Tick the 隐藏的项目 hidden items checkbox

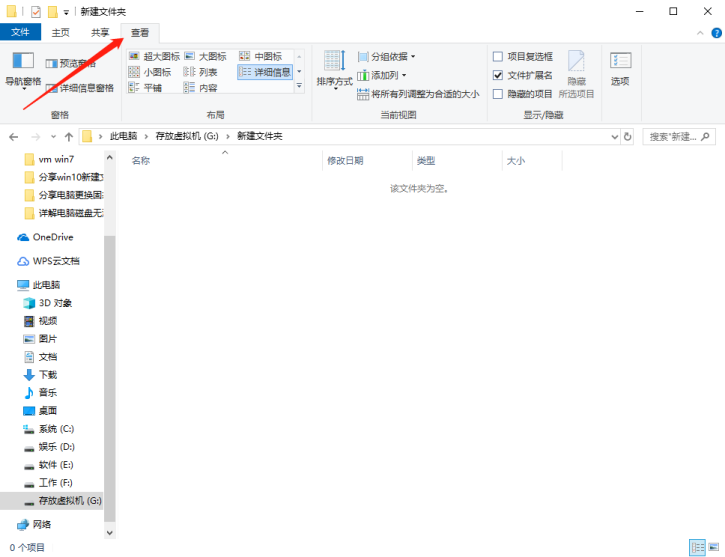pyautogui.click(x=498, y=94)
